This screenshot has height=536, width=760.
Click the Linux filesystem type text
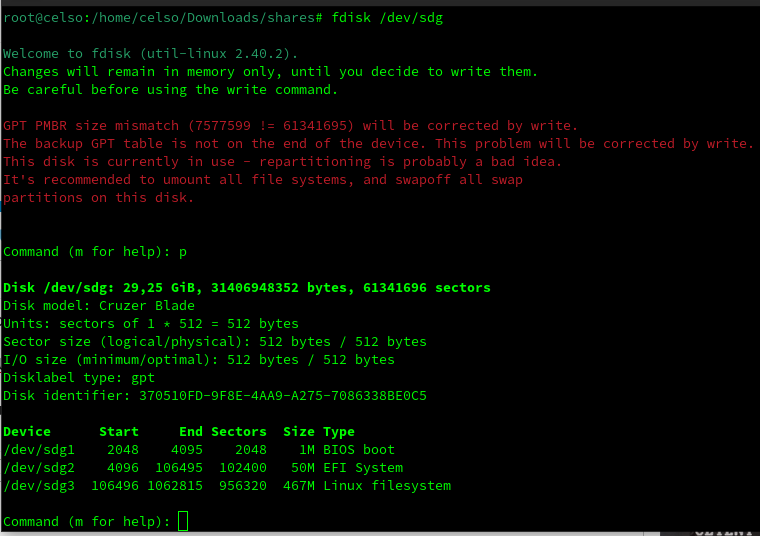tap(387, 486)
